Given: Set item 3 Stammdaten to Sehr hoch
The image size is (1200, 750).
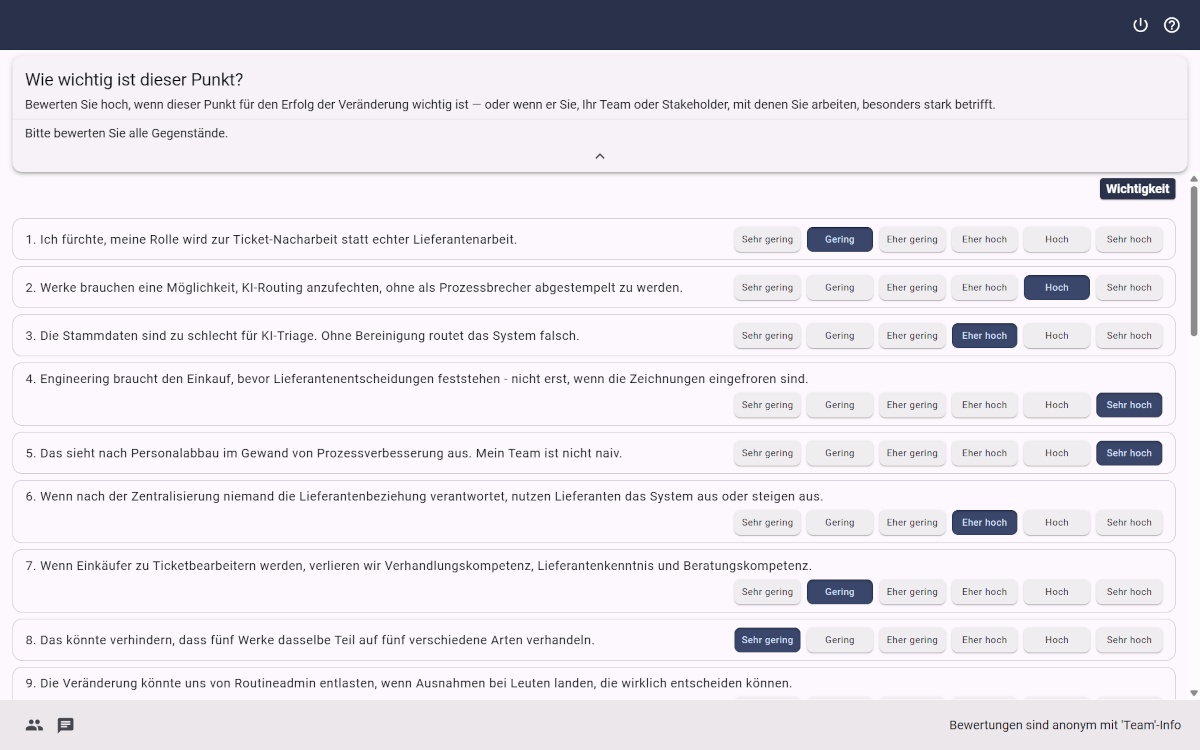Looking at the screenshot, I should click(x=1129, y=336).
